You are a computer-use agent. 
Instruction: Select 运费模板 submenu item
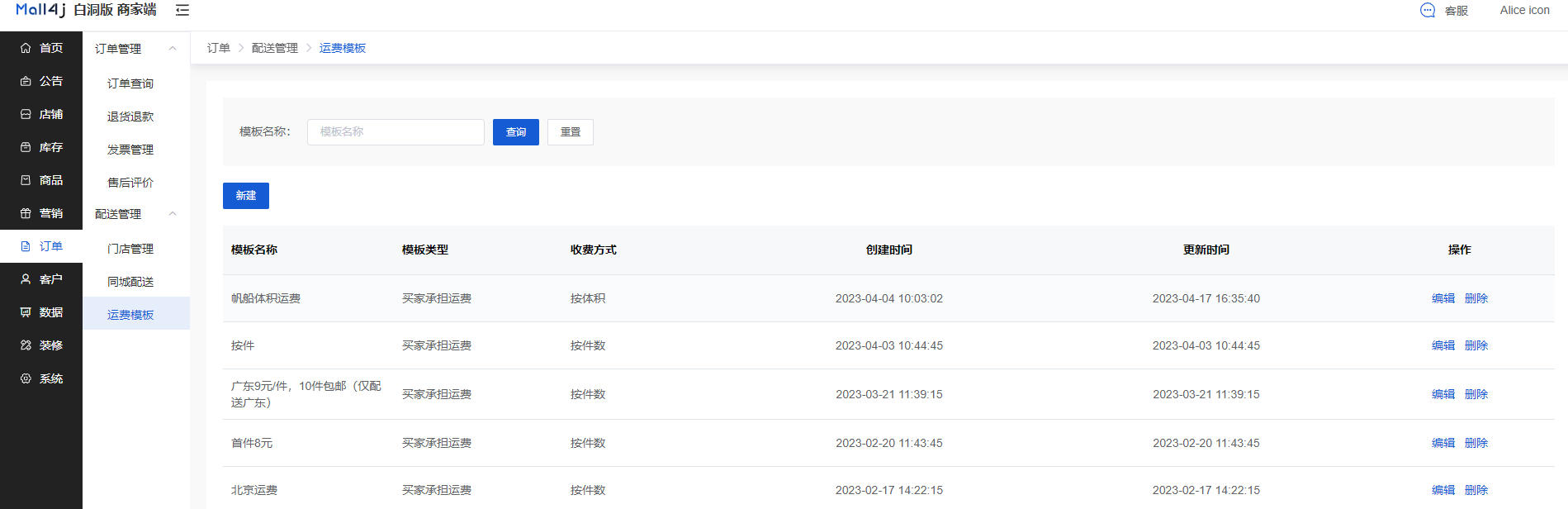coord(136,314)
